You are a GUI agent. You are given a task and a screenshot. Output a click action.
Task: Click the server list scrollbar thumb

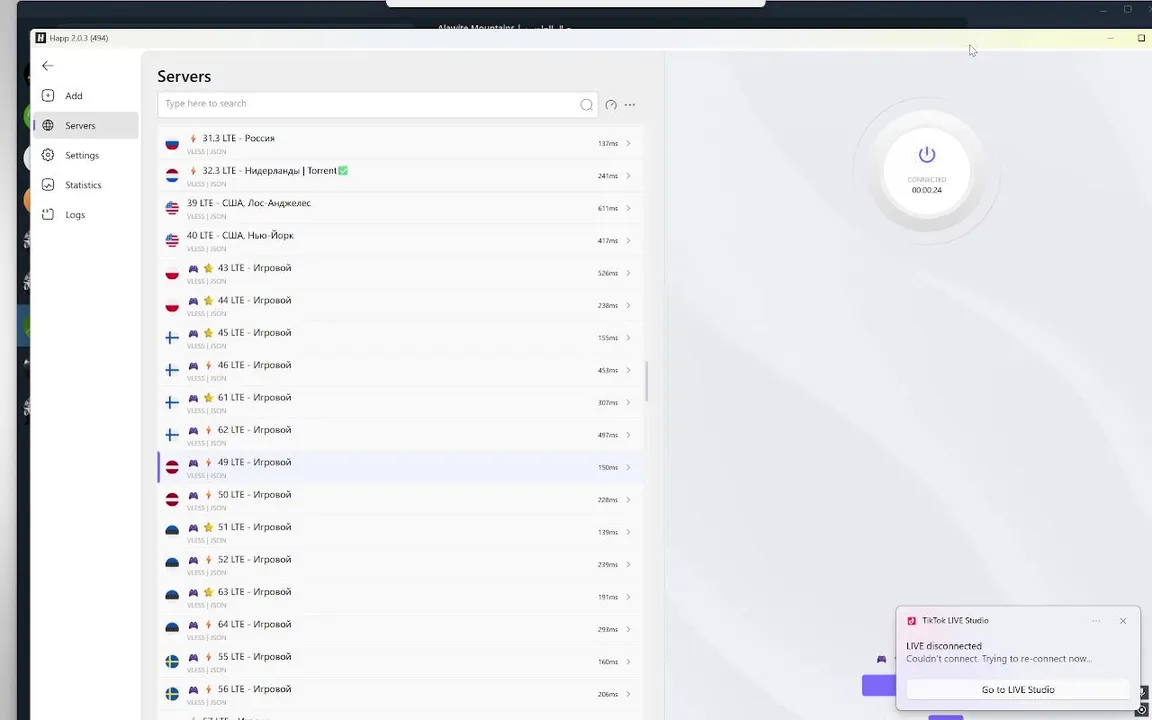click(x=647, y=381)
